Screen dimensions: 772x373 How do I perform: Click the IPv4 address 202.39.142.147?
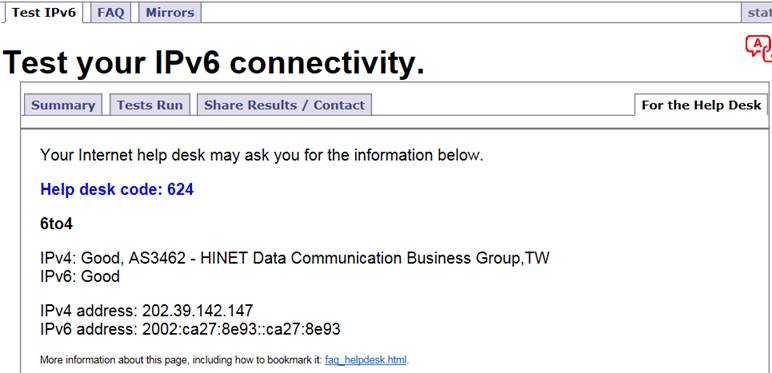pyautogui.click(x=197, y=311)
